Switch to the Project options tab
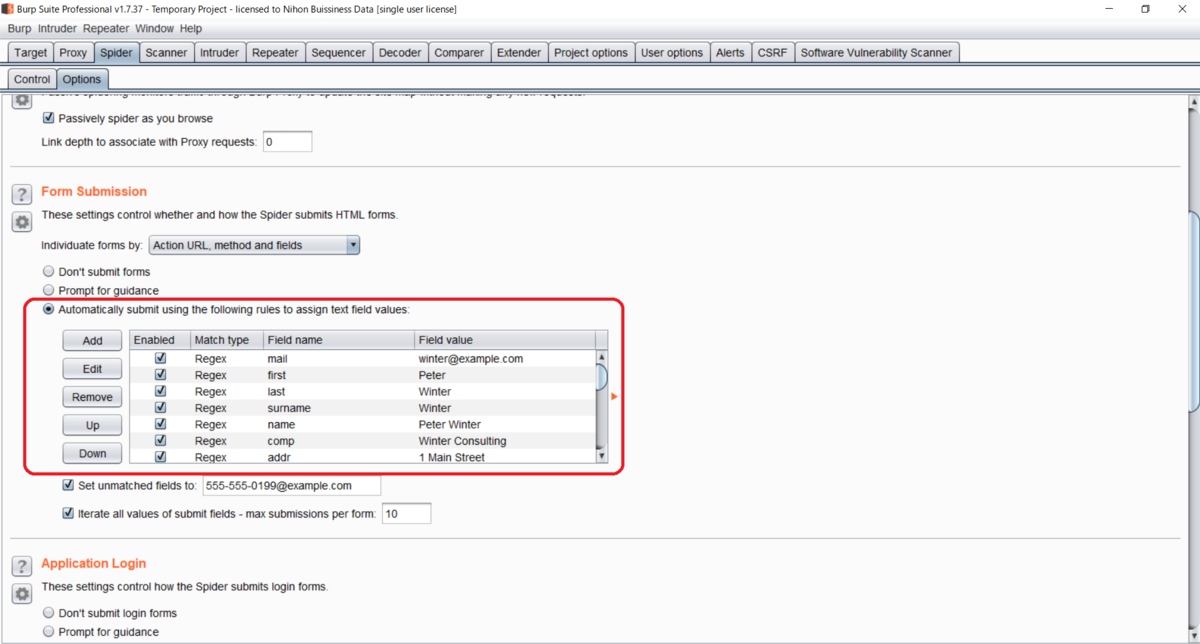This screenshot has height=644, width=1200. click(x=591, y=53)
